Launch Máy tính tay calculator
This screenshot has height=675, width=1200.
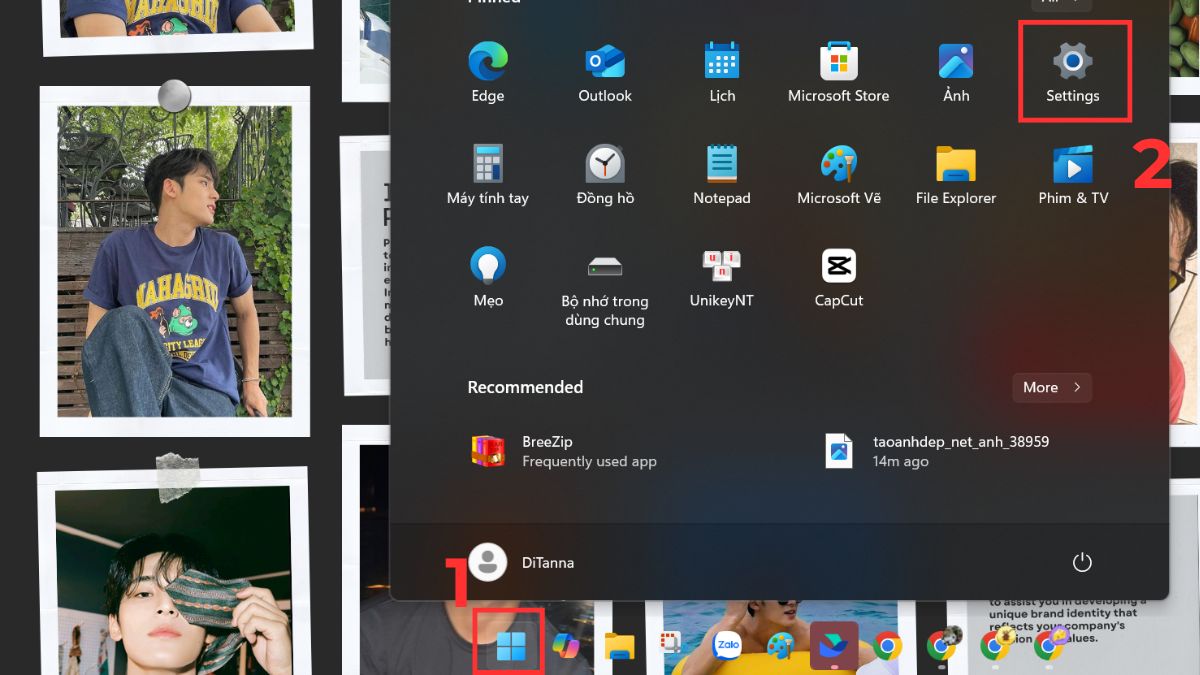487,176
